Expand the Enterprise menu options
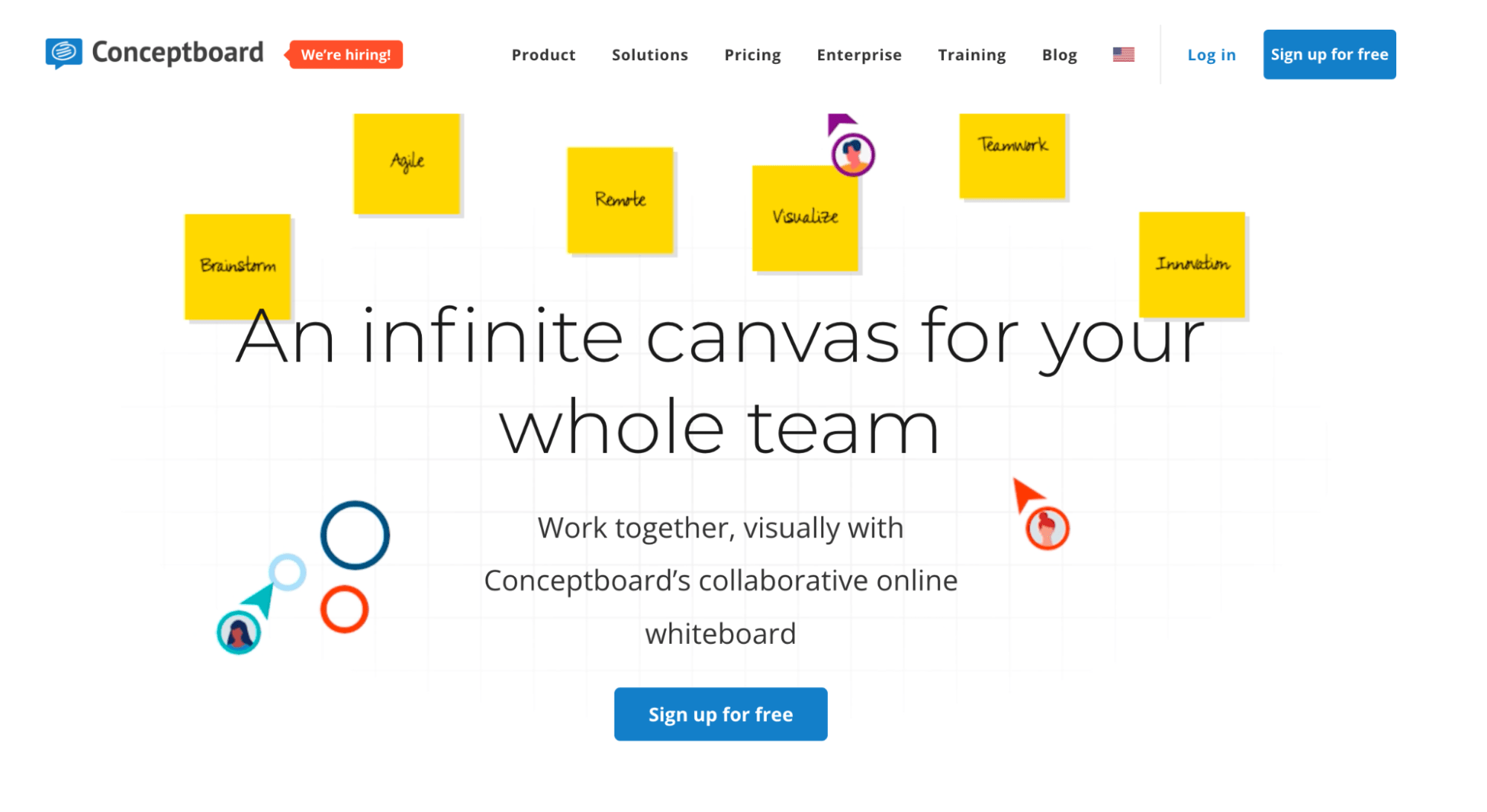 [858, 54]
